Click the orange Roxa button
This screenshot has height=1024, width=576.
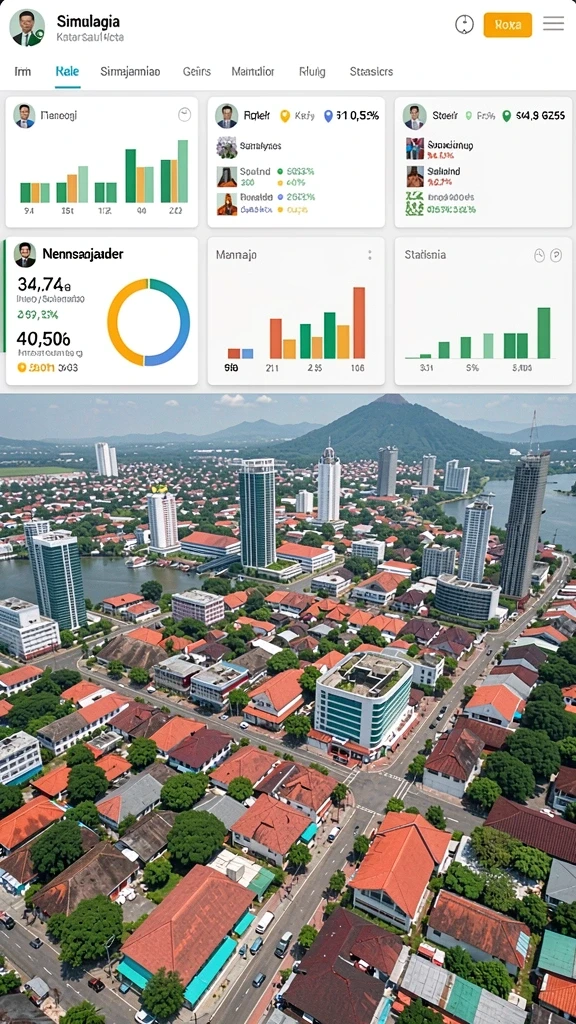point(507,25)
